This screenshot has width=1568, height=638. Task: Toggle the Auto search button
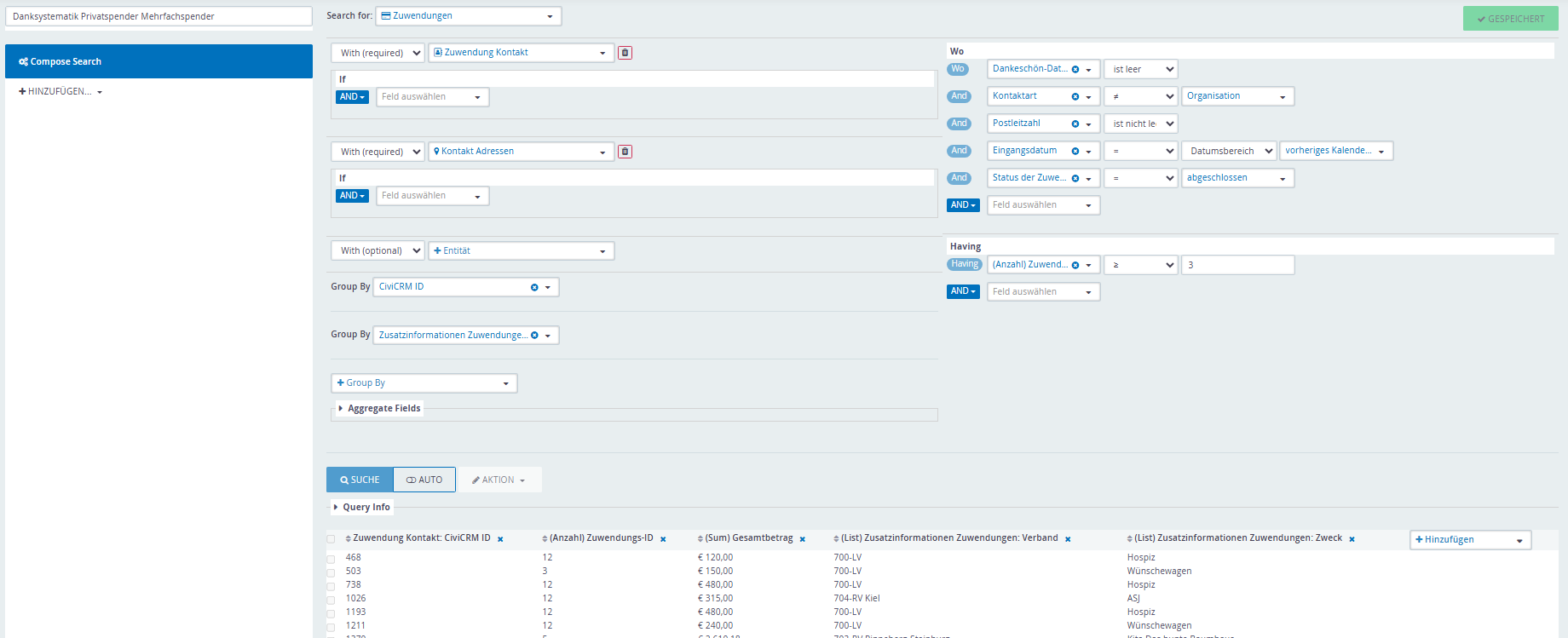pyautogui.click(x=424, y=480)
